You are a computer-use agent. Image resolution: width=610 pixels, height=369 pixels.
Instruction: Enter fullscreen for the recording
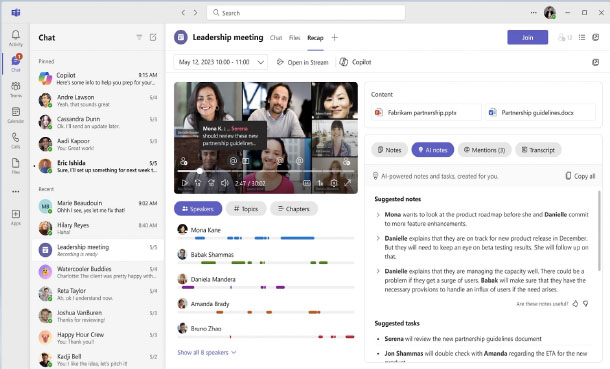tap(347, 183)
